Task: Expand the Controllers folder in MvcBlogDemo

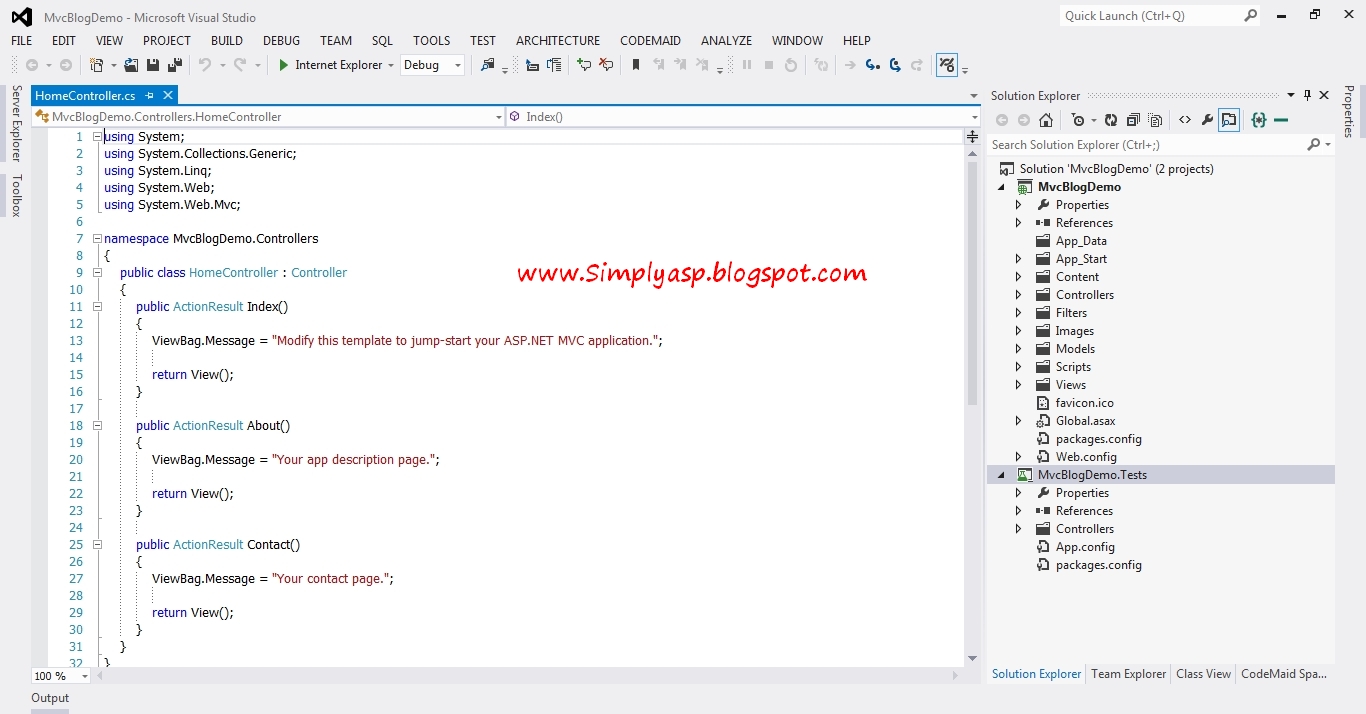Action: pyautogui.click(x=1018, y=294)
